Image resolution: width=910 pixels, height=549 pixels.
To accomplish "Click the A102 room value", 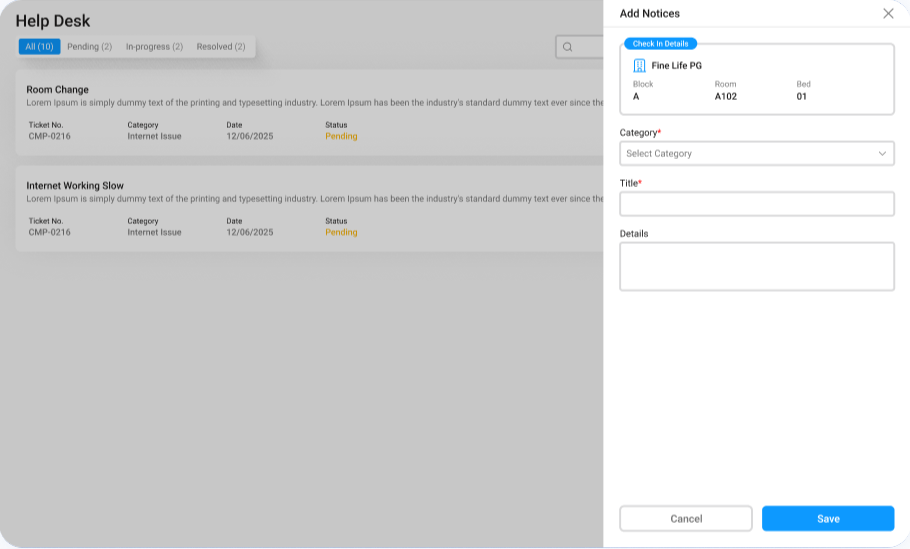I will pos(726,97).
